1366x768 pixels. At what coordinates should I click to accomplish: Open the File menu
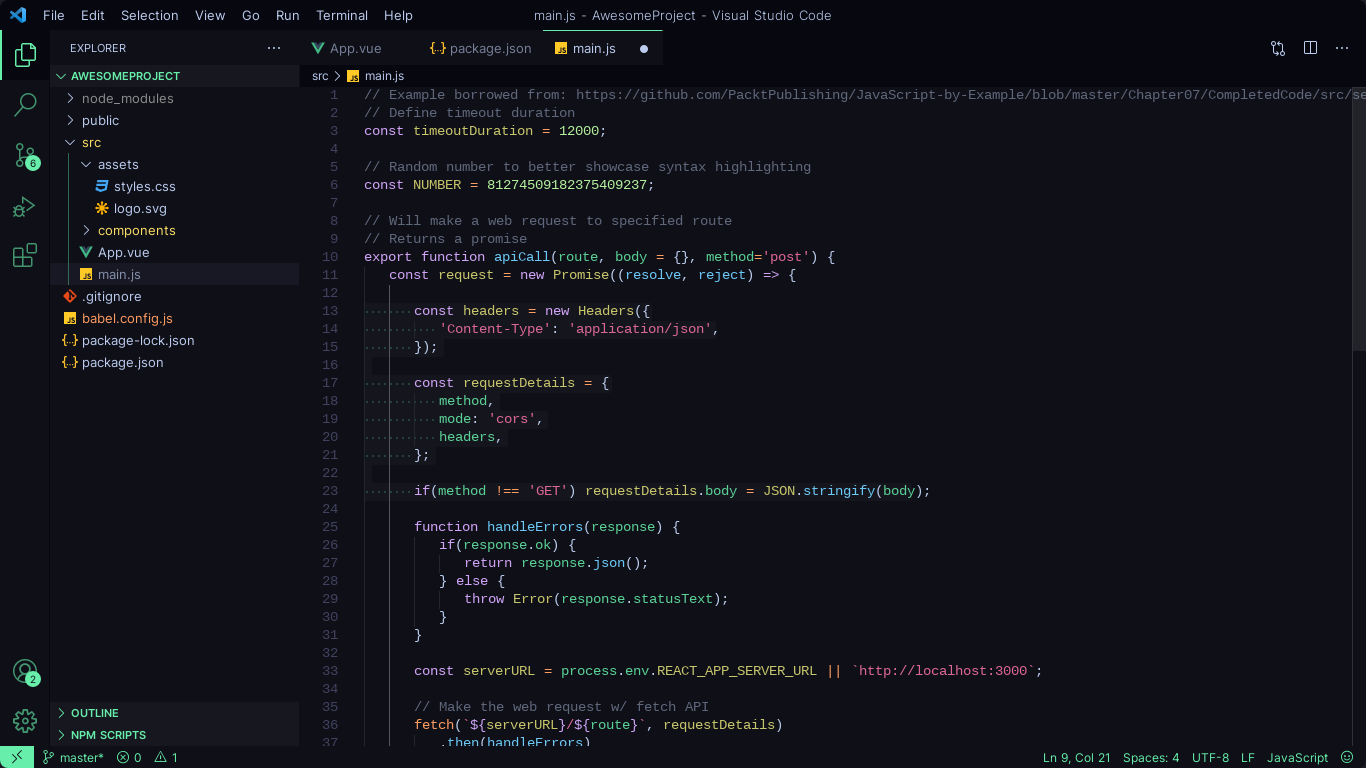(x=54, y=15)
